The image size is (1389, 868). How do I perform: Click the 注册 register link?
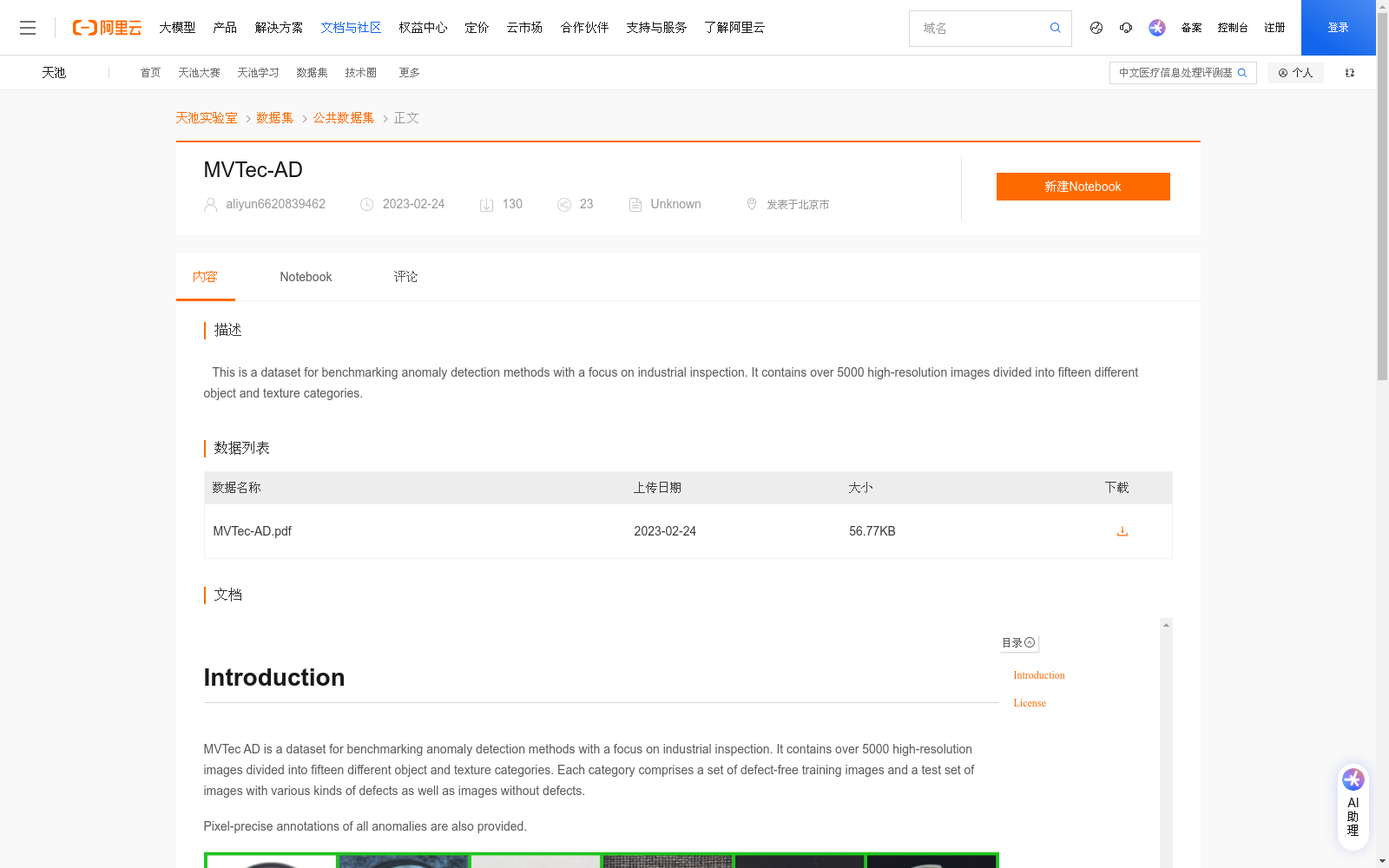pyautogui.click(x=1274, y=28)
